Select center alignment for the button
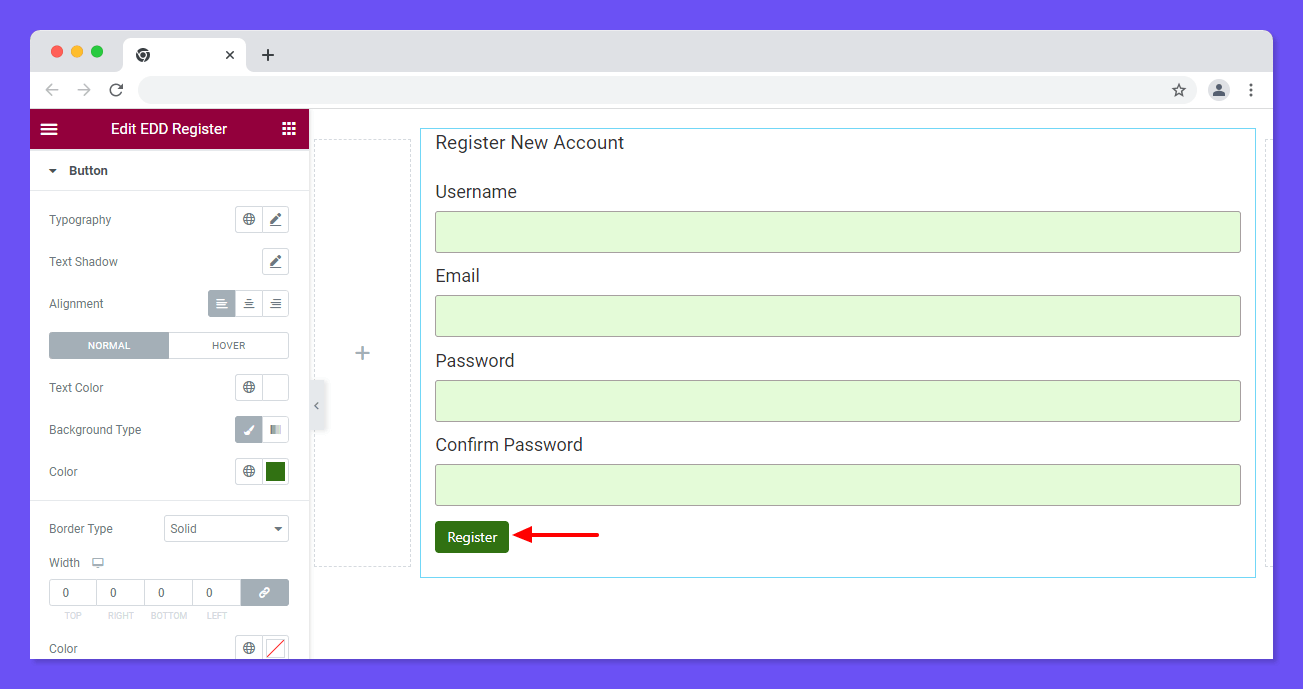 pos(248,303)
